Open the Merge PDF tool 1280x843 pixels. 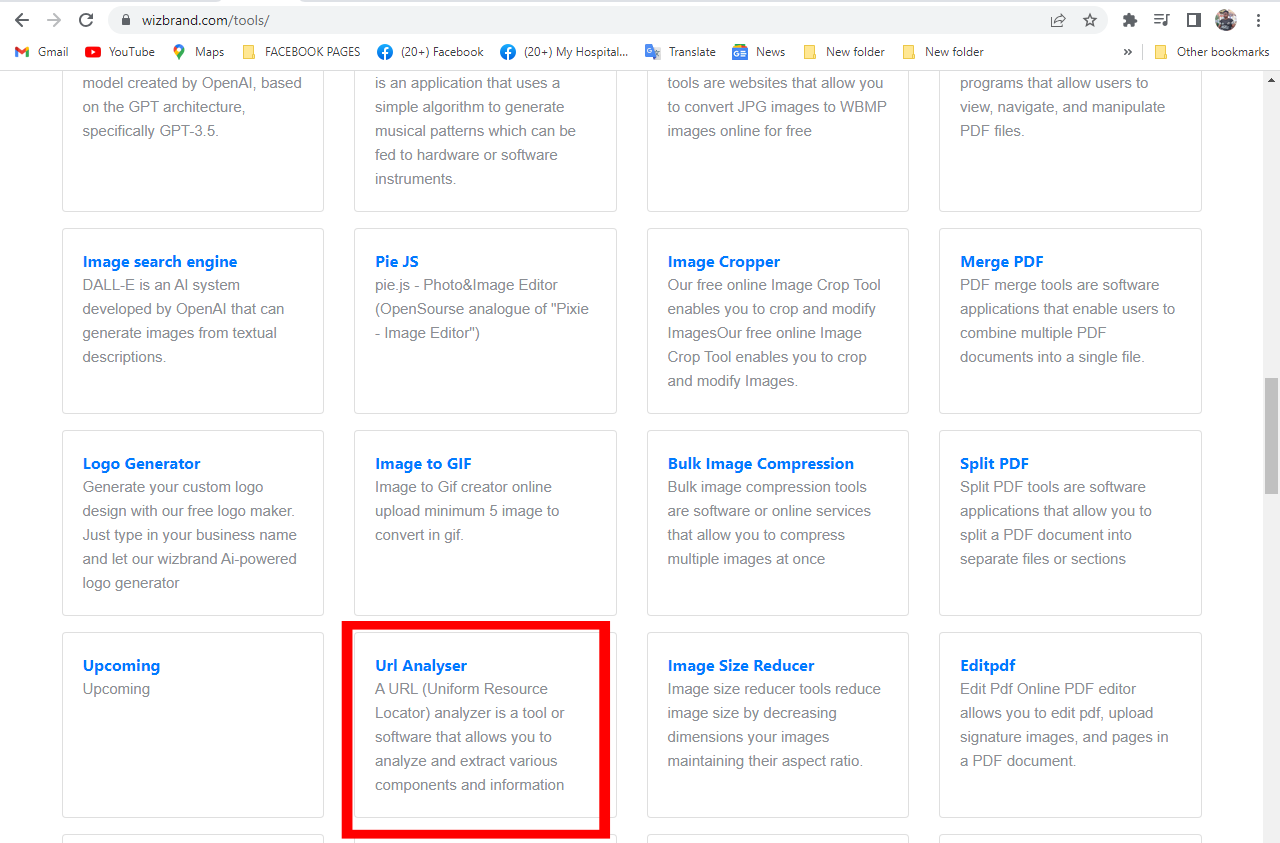coord(1001,262)
